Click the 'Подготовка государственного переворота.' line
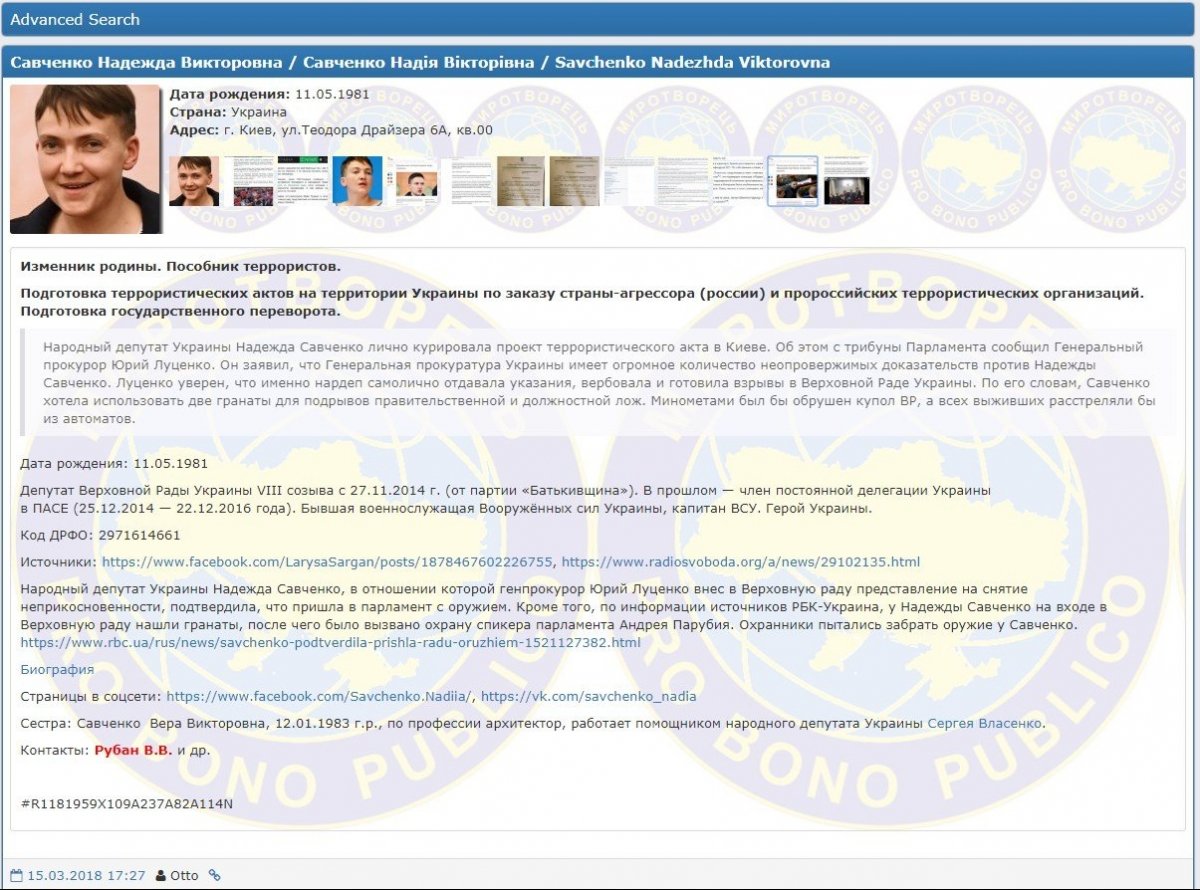 click(180, 311)
